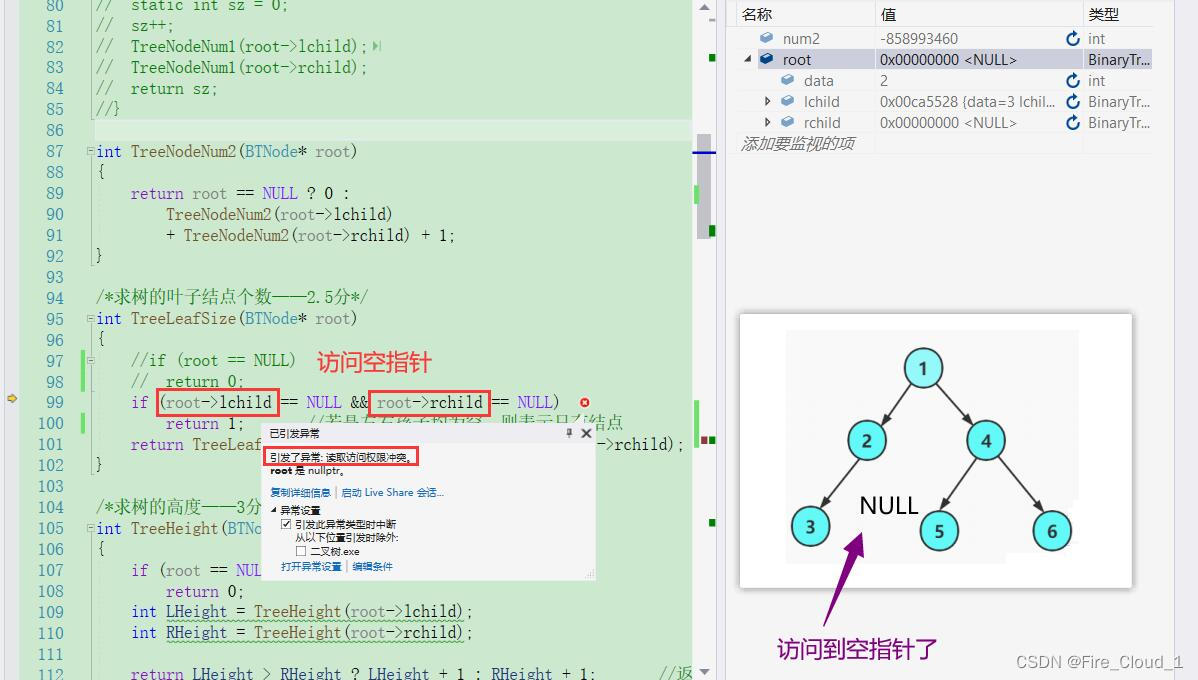Click the red exception error icon on line 99
The width and height of the screenshot is (1198, 680).
pos(584,403)
